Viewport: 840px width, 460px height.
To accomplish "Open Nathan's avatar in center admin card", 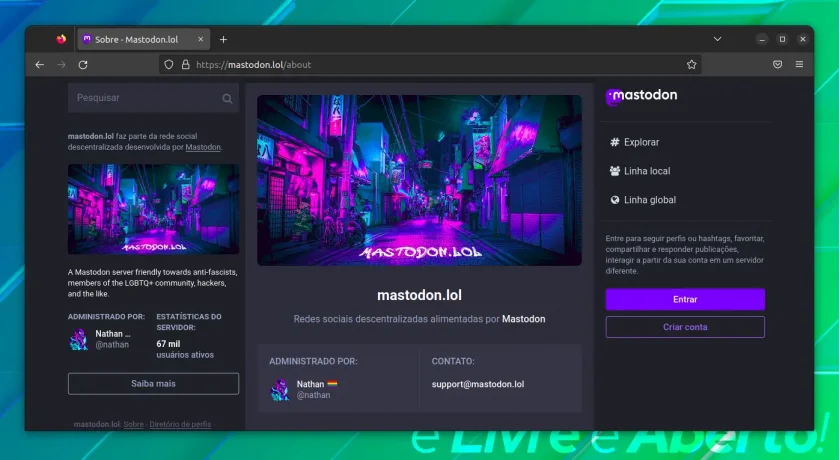I will click(x=280, y=390).
